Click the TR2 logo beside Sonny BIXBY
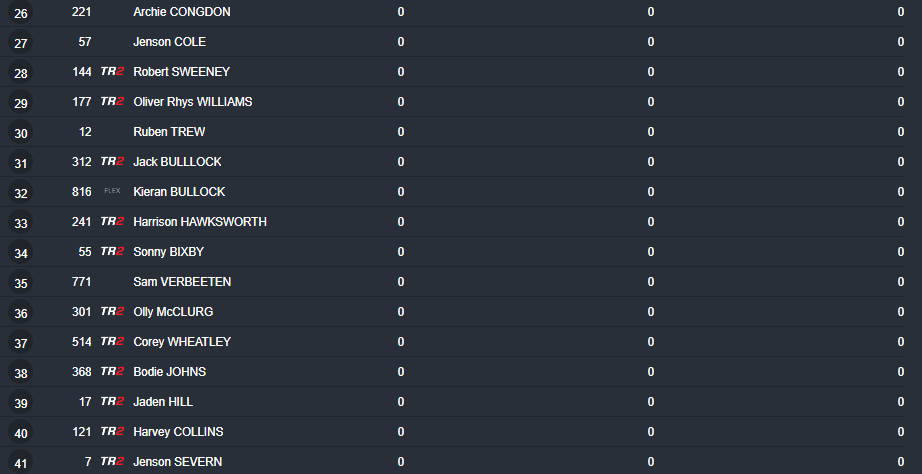 (x=112, y=252)
